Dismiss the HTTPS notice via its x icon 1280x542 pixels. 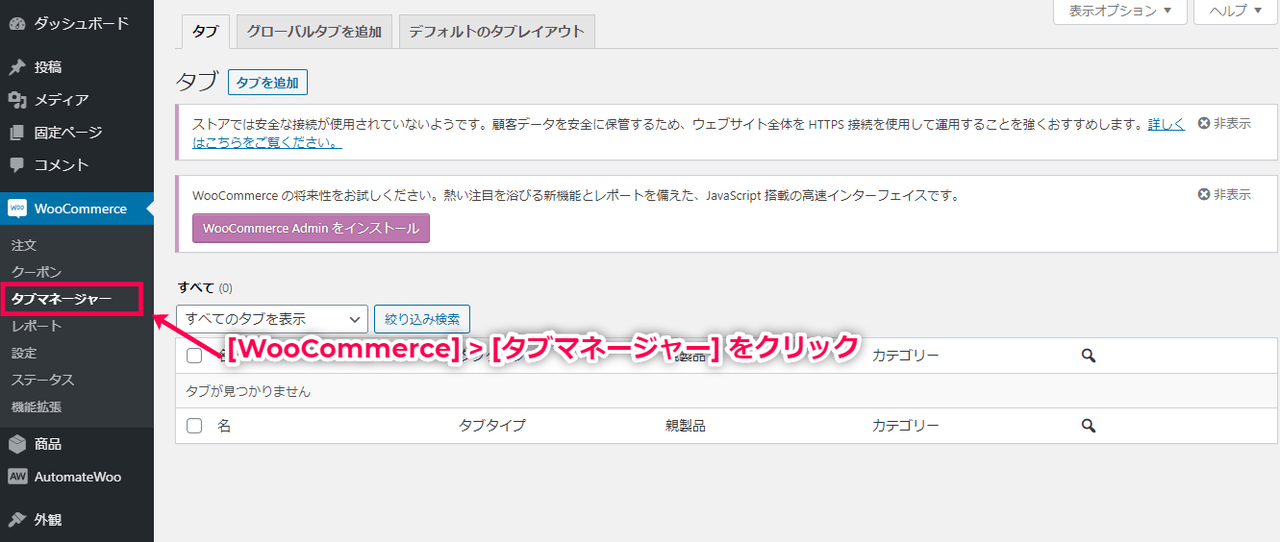click(x=1204, y=123)
